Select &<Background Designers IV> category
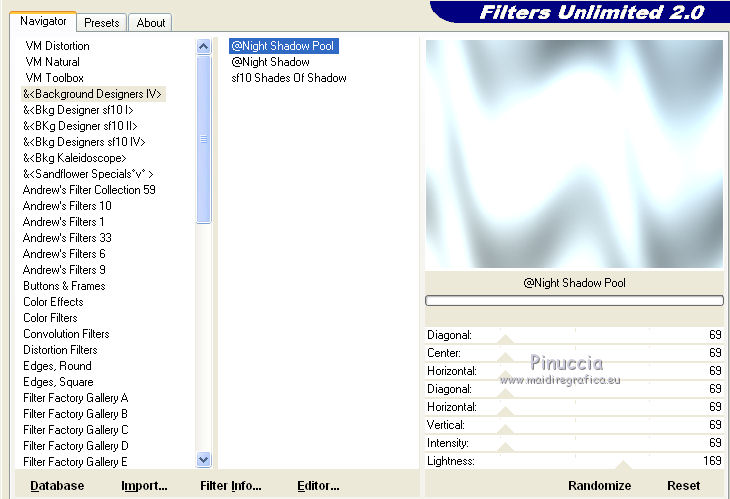This screenshot has width=730, height=499. (93, 94)
